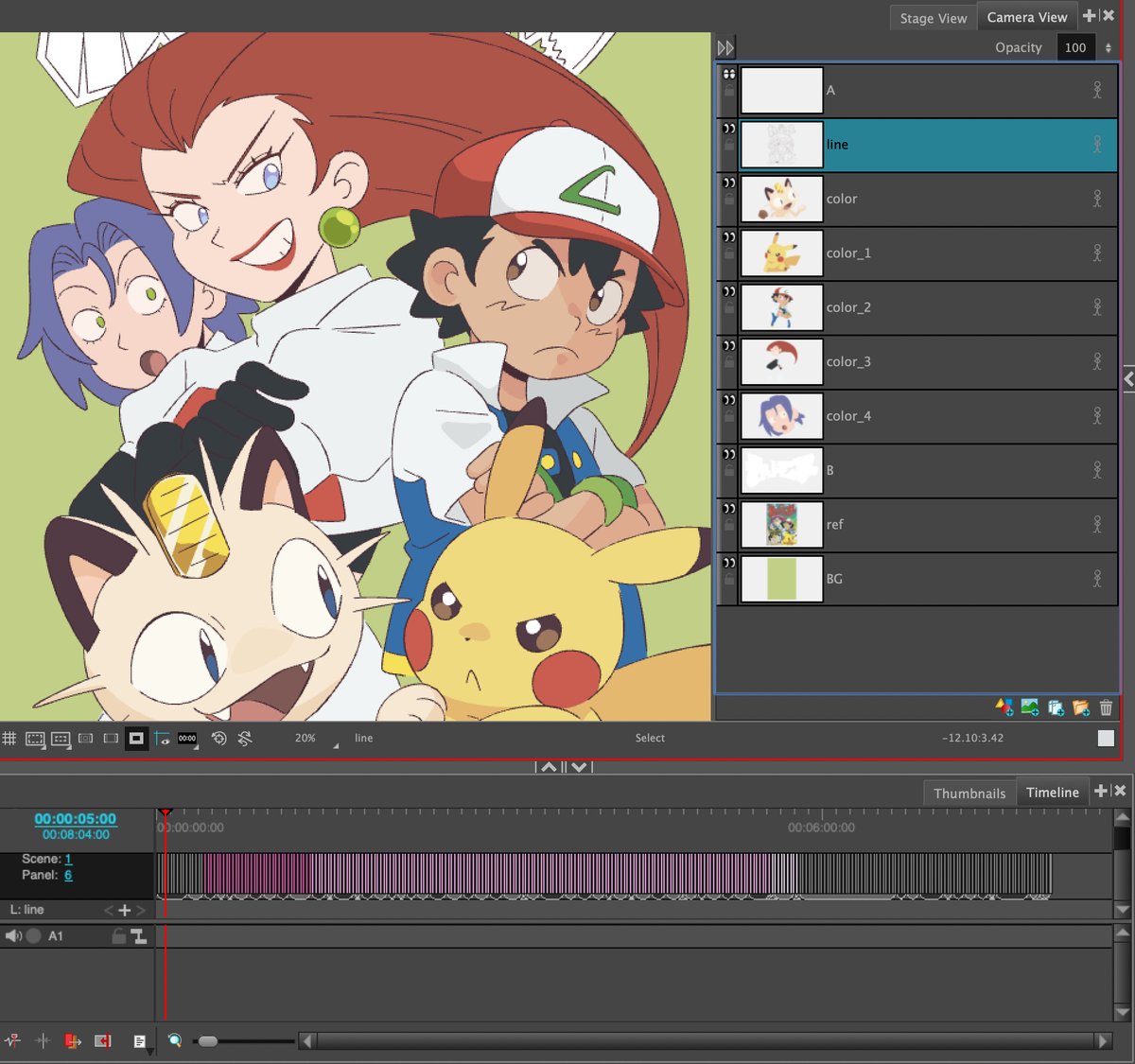Click the red playhead marker on the timeline
Image resolution: width=1135 pixels, height=1064 pixels.
point(166,813)
